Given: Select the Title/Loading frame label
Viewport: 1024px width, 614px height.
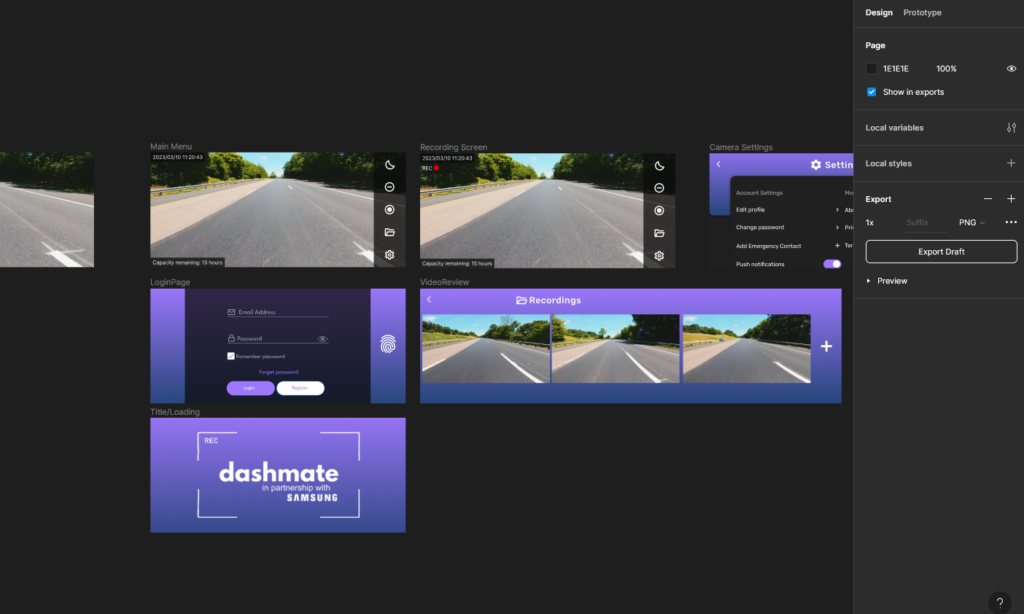Looking at the screenshot, I should coord(175,412).
